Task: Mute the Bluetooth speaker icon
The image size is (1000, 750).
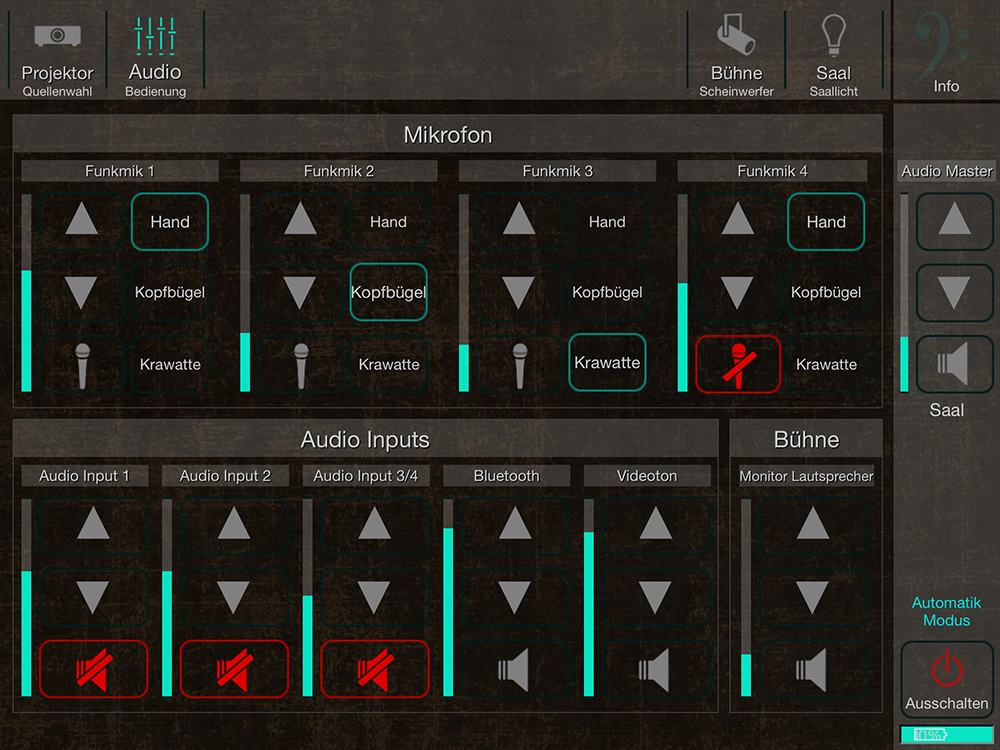Action: point(514,668)
